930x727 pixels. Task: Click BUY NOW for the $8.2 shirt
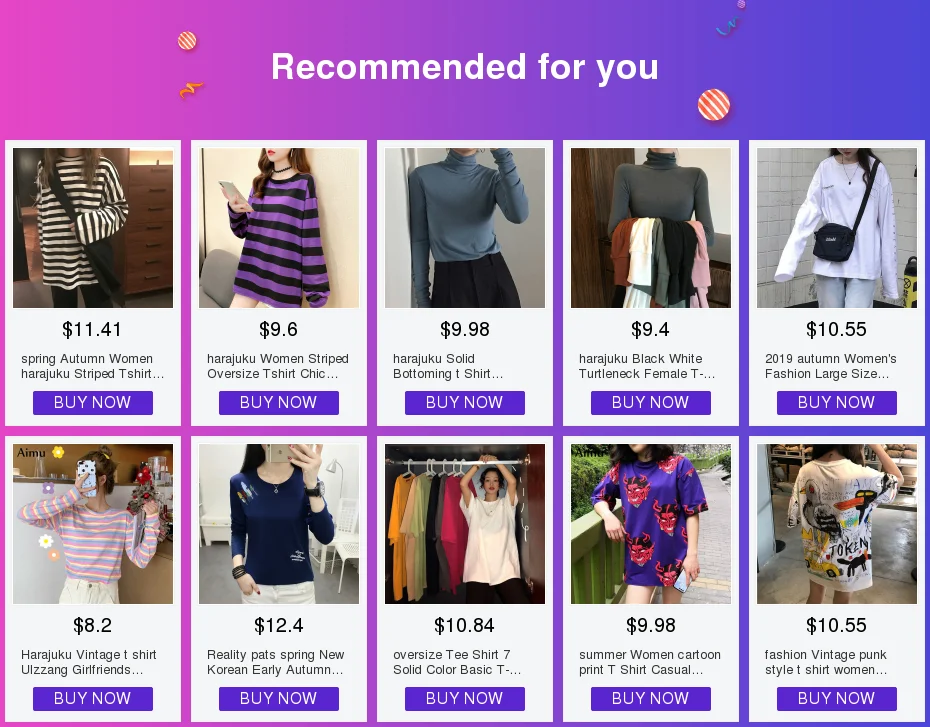93,699
